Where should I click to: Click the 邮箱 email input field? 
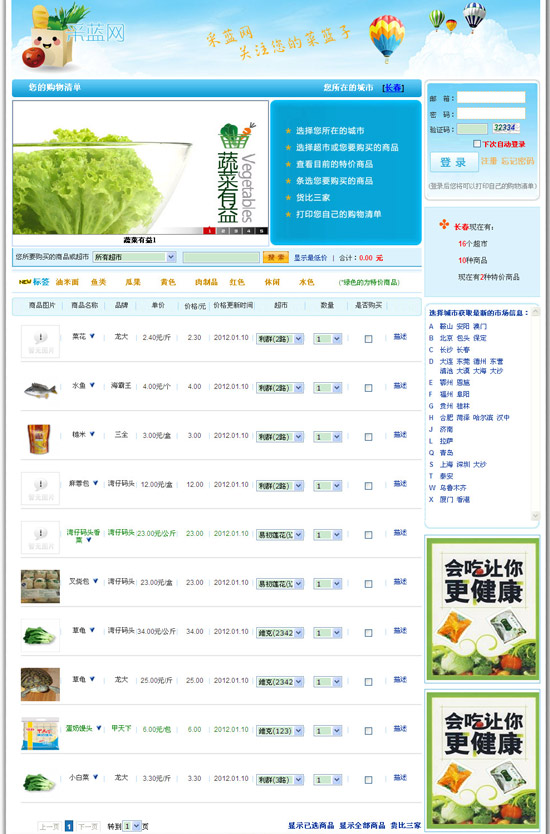click(x=491, y=97)
